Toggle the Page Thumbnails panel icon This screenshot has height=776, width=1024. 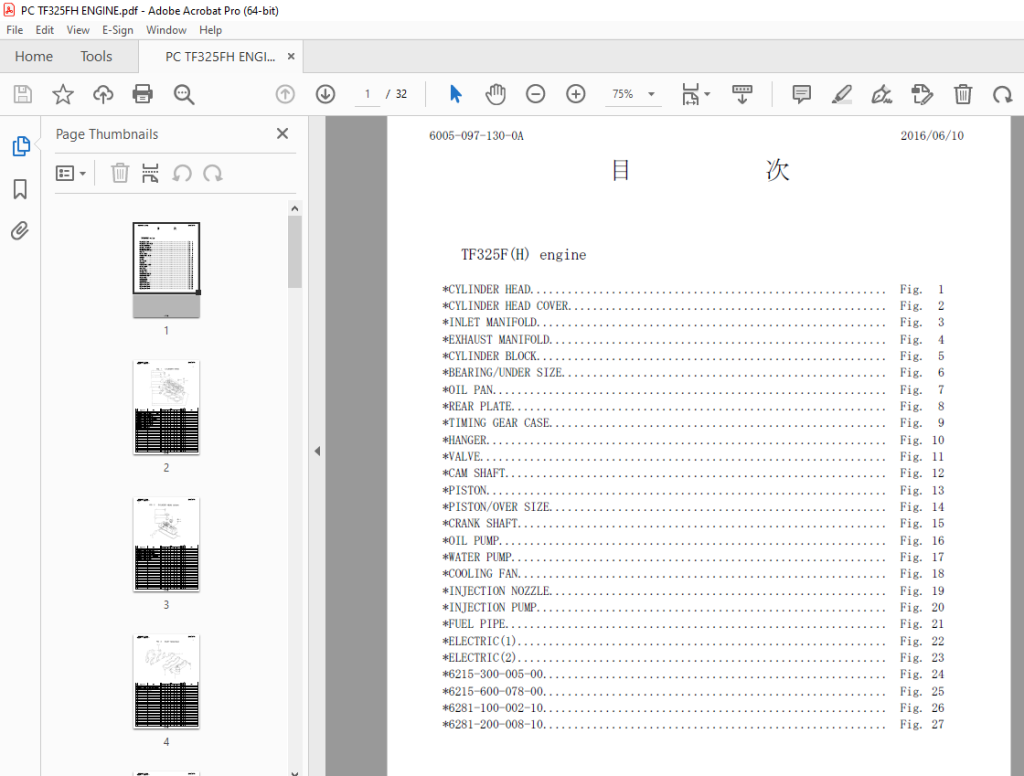pyautogui.click(x=21, y=146)
